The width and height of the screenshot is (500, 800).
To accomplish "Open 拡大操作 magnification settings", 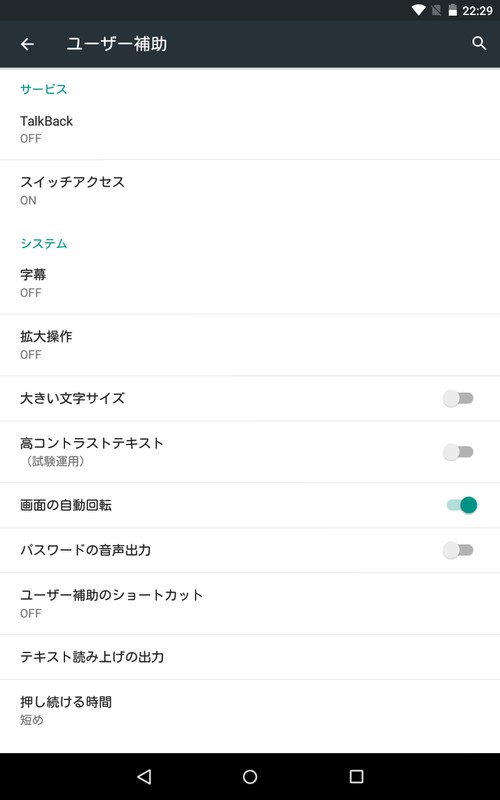I will click(250, 345).
